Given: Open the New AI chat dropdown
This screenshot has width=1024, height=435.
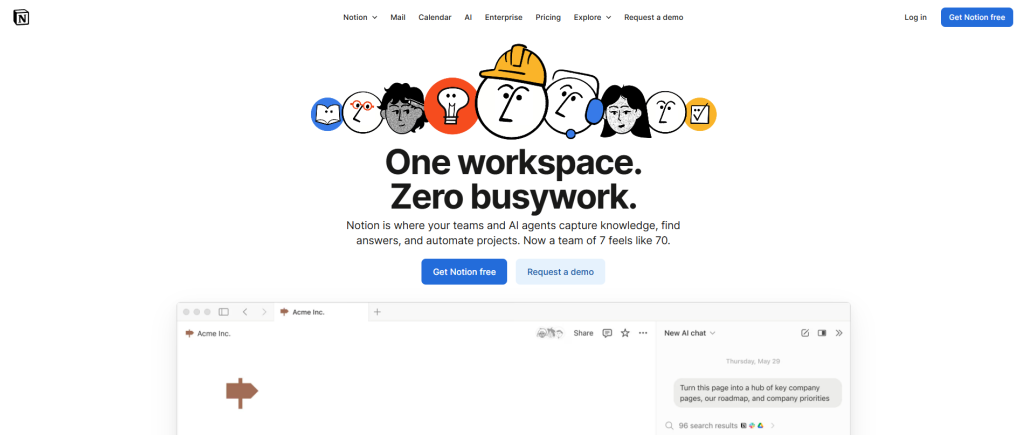Looking at the screenshot, I should (690, 333).
